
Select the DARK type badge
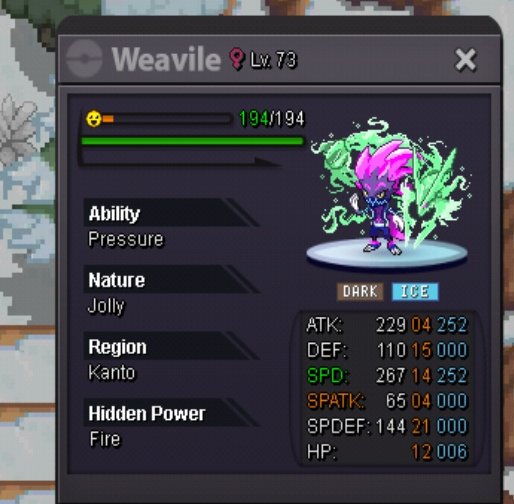pos(360,292)
